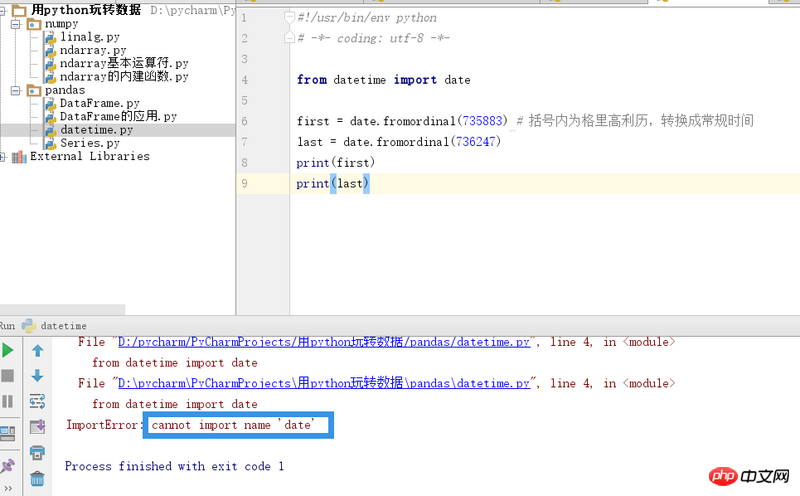Viewport: 800px width, 496px height.
Task: Click the Pause output icon
Action: (x=7, y=402)
